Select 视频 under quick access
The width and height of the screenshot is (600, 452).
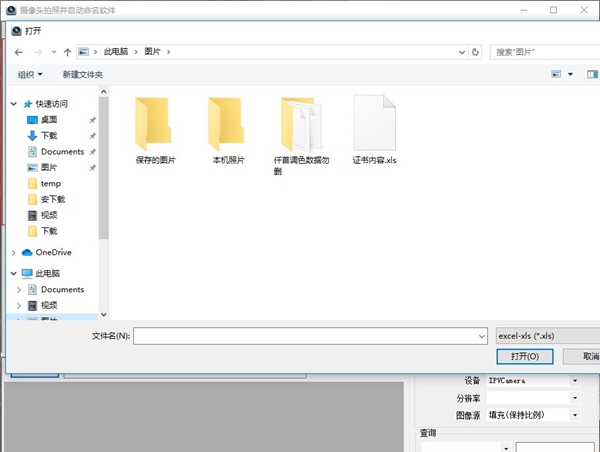49,215
